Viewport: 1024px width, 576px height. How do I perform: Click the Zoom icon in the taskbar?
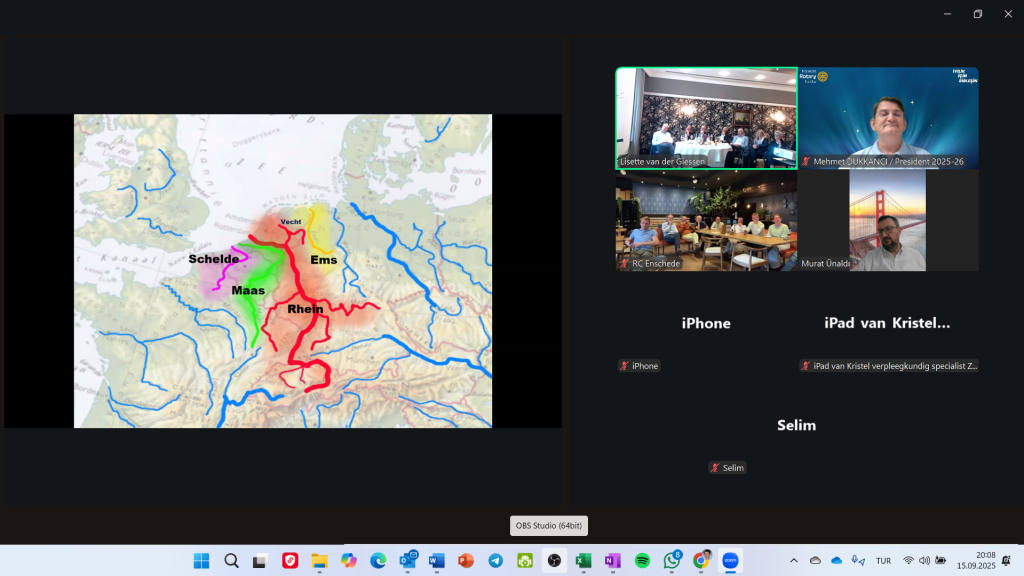coord(730,560)
